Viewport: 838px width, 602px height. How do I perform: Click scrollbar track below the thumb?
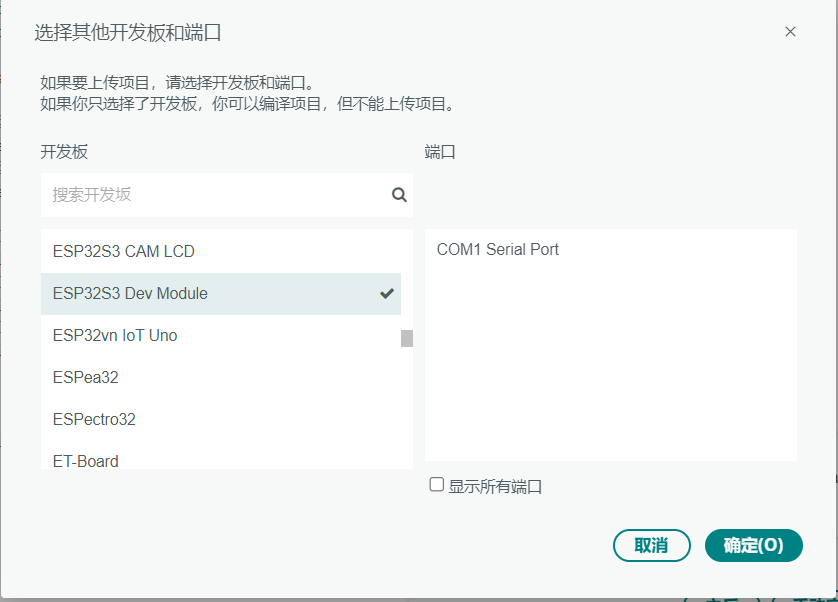(x=407, y=408)
